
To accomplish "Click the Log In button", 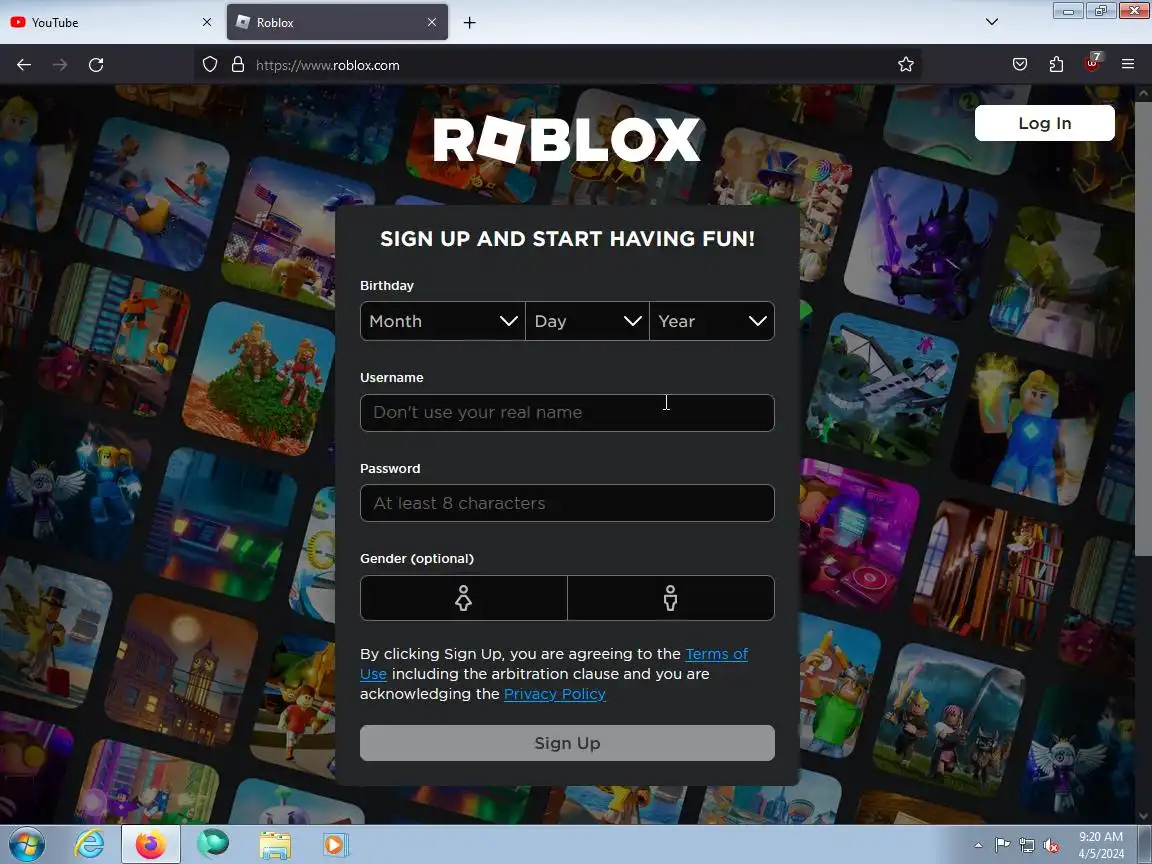I will [1045, 123].
